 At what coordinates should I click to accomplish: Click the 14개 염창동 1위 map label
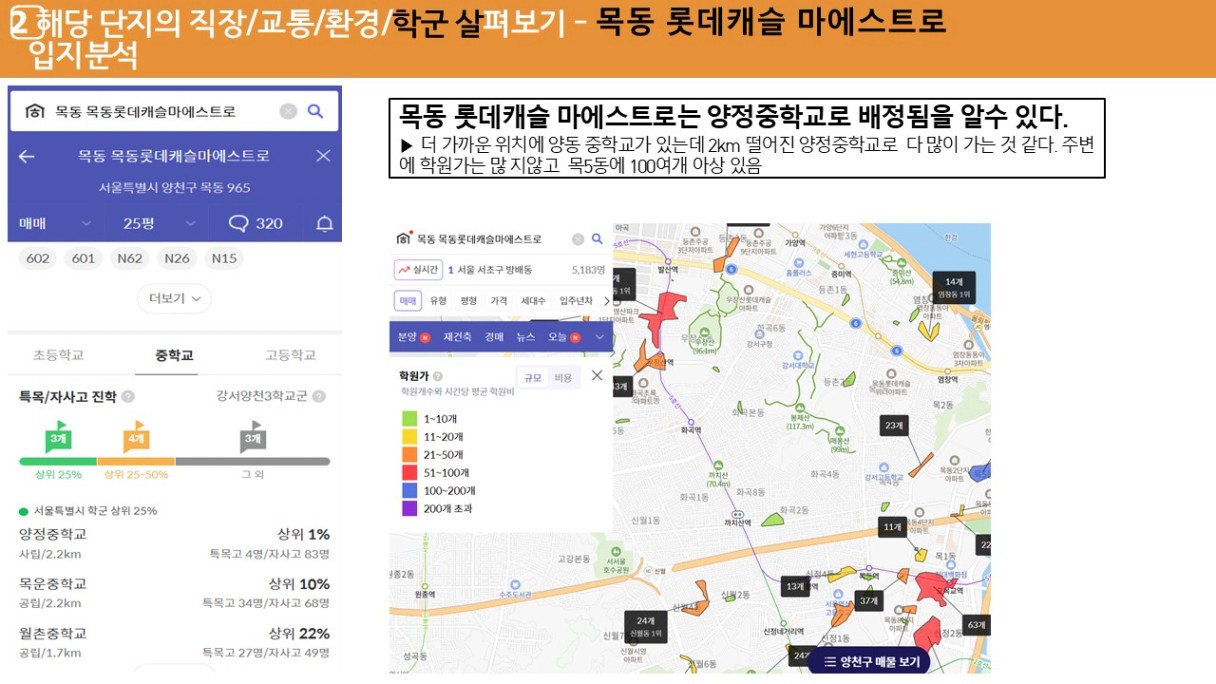tap(953, 288)
